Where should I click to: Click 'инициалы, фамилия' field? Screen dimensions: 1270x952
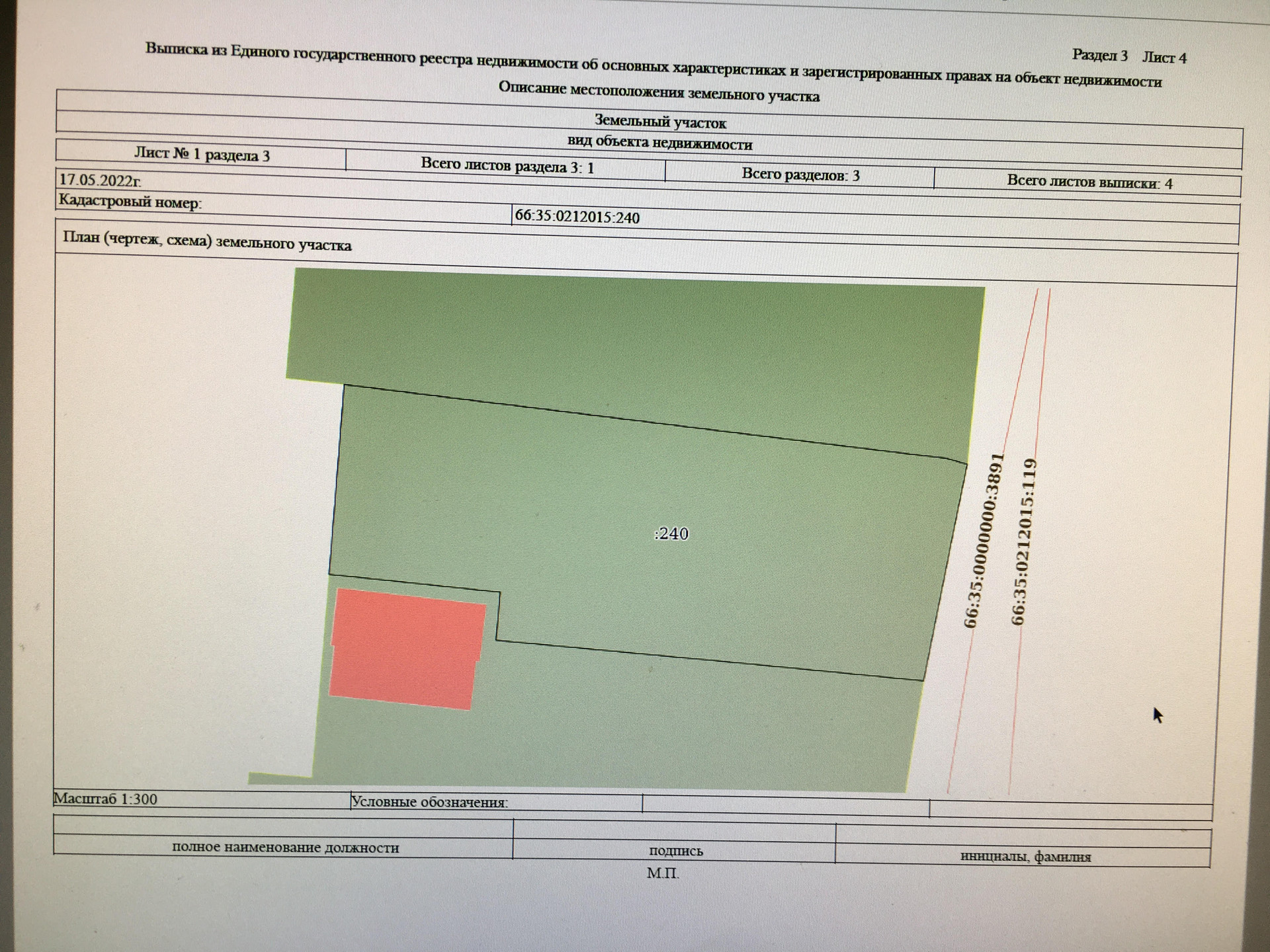[1025, 857]
